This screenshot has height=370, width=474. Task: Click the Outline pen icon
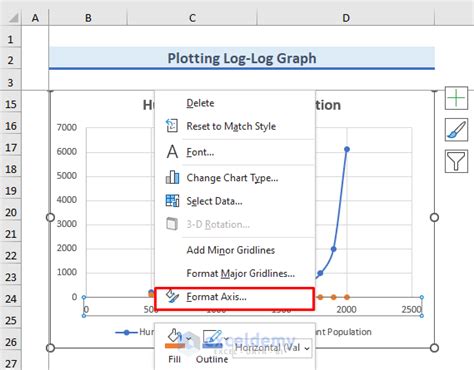[212, 339]
